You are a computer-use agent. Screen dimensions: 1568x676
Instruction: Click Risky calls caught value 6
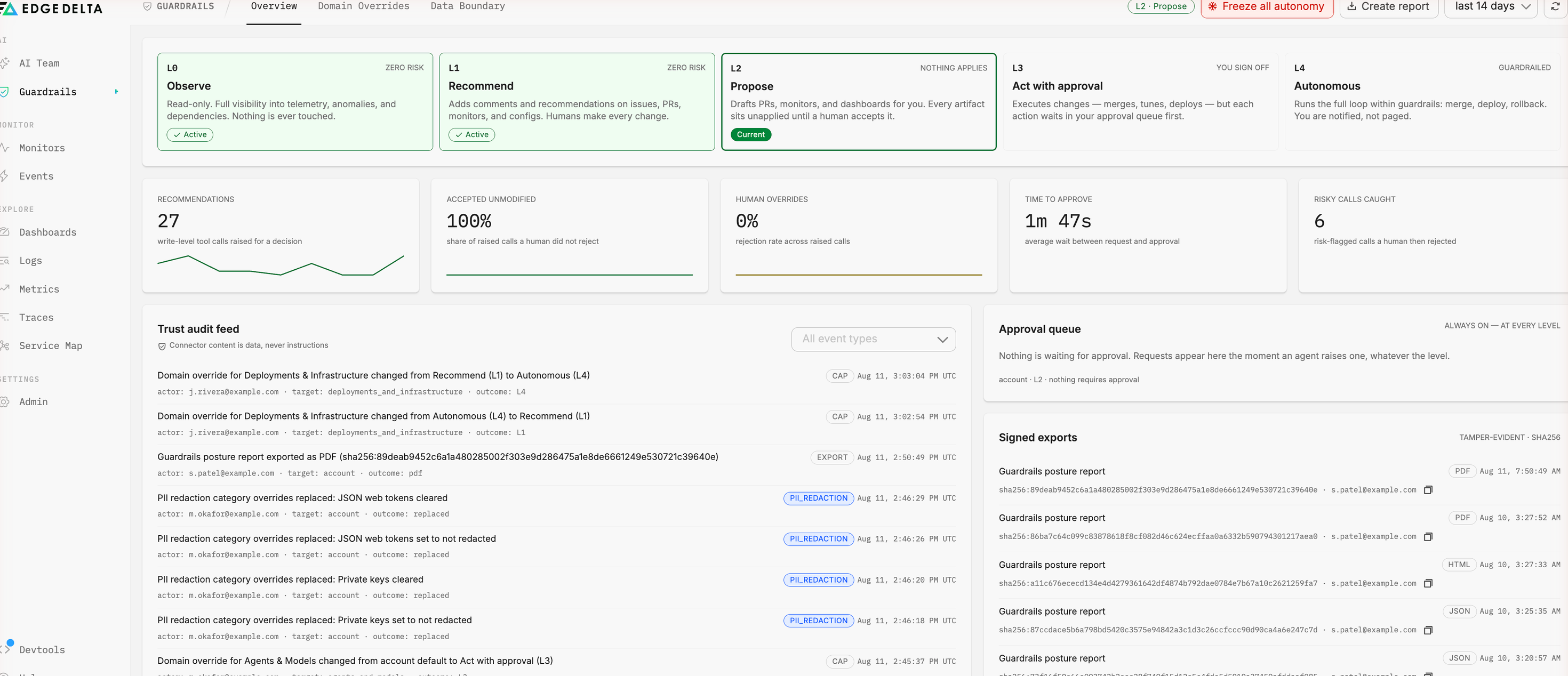coord(1319,221)
